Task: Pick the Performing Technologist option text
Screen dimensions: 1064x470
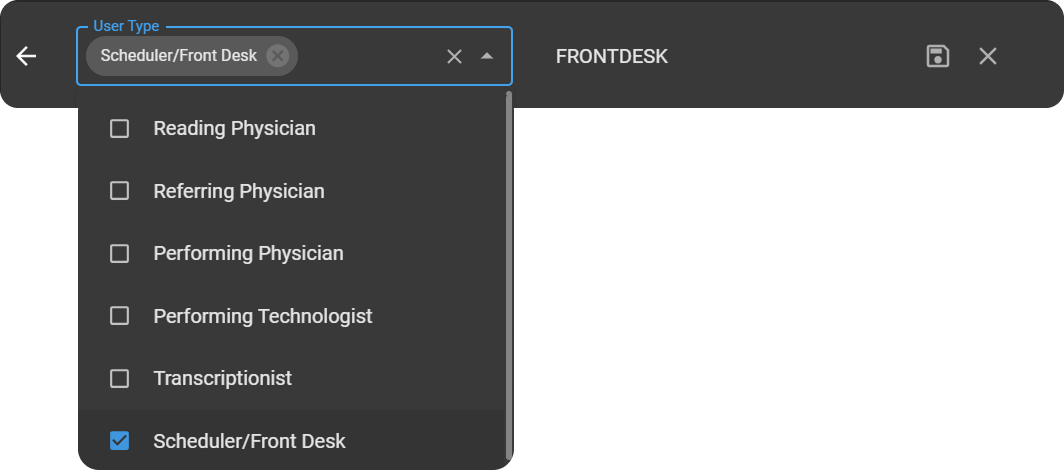Action: (x=263, y=316)
